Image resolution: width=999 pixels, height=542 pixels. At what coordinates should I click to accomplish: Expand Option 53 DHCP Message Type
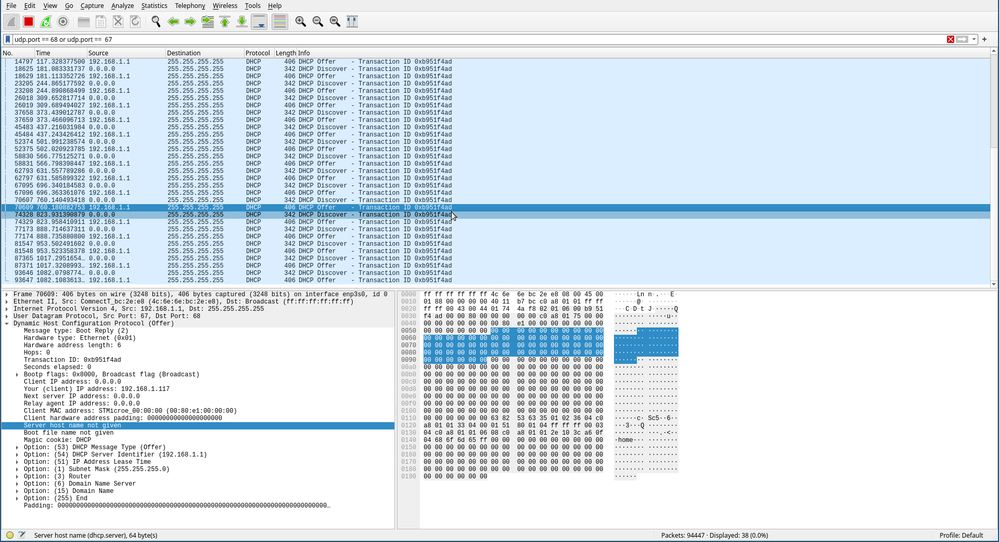point(18,447)
